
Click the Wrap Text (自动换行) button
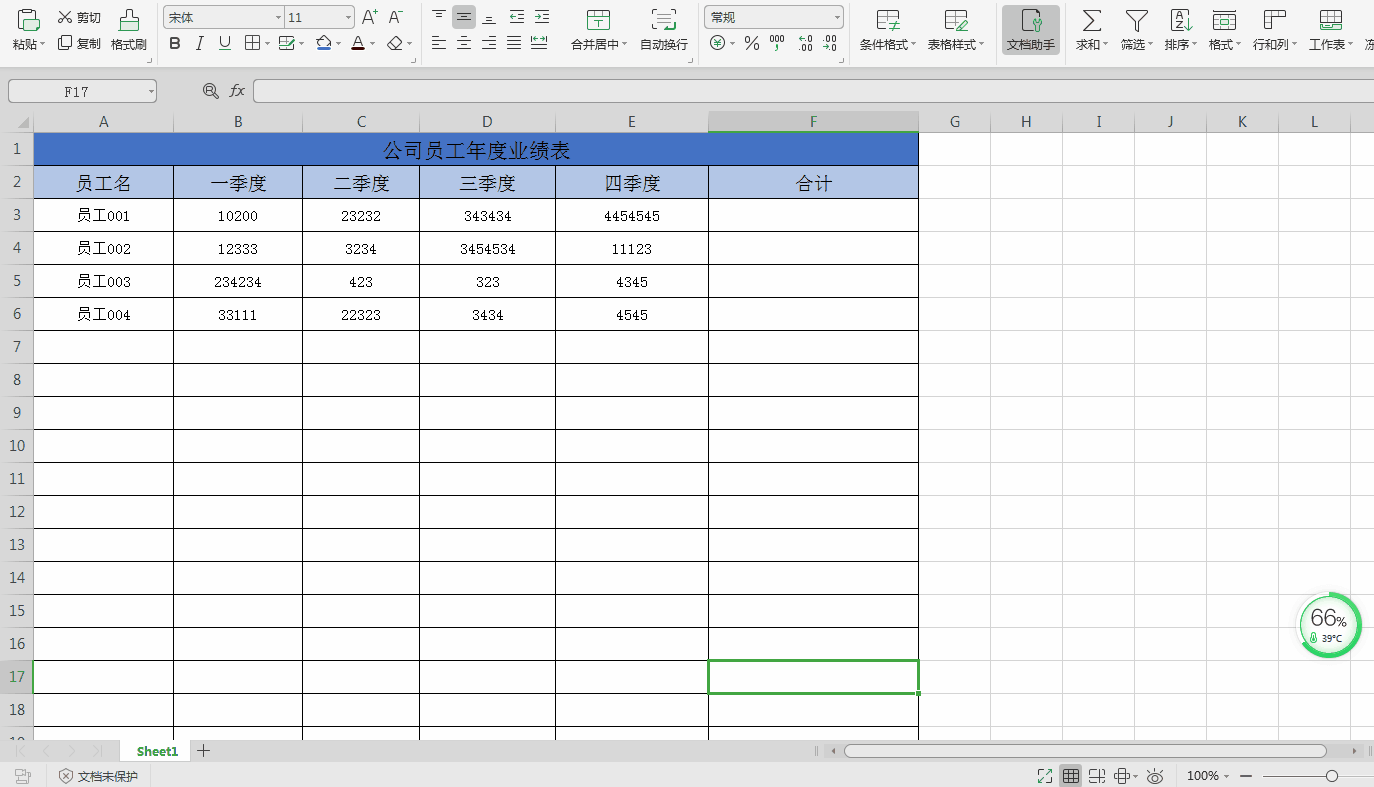pyautogui.click(x=663, y=30)
